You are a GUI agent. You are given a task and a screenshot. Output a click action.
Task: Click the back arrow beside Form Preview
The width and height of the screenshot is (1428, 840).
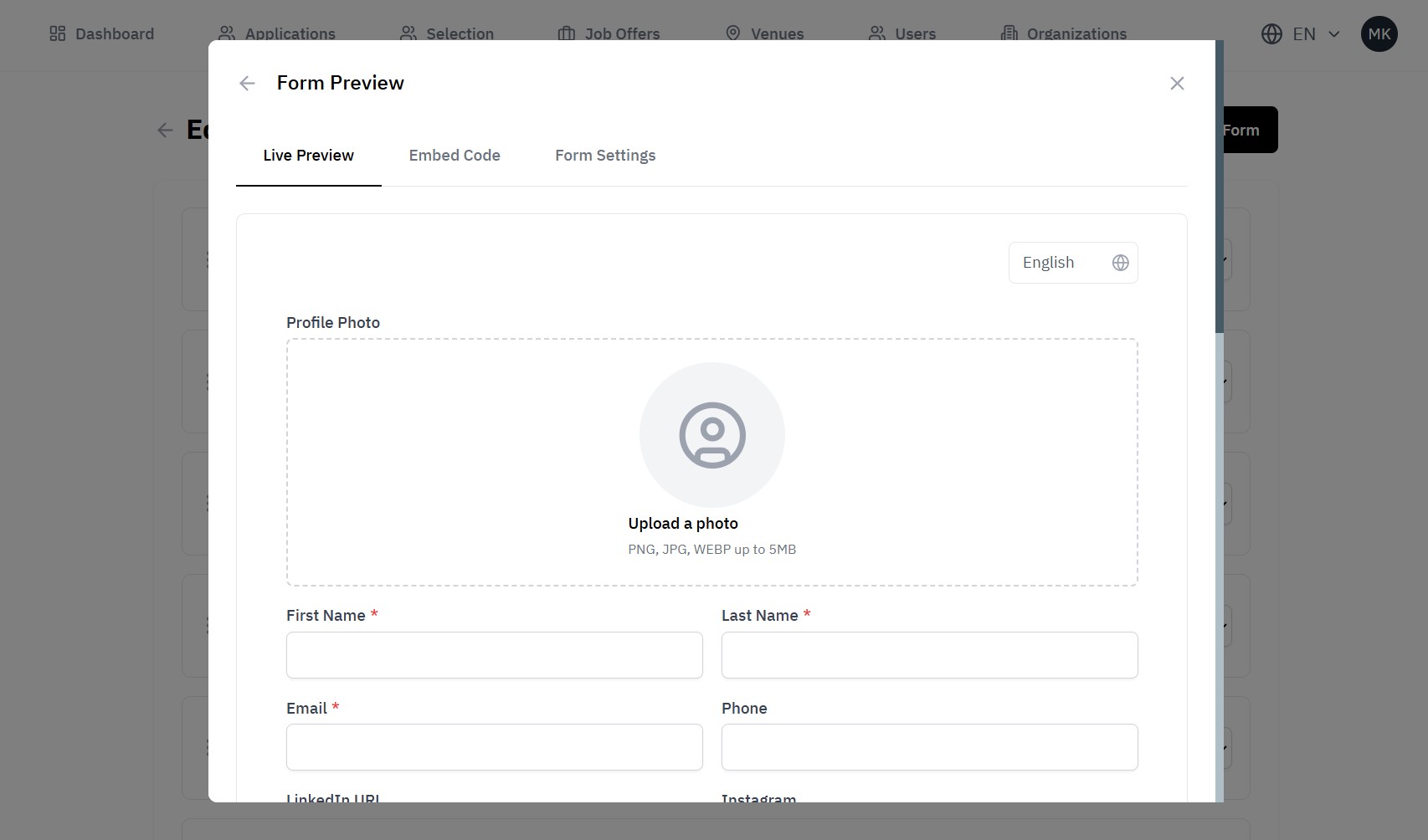(x=247, y=83)
